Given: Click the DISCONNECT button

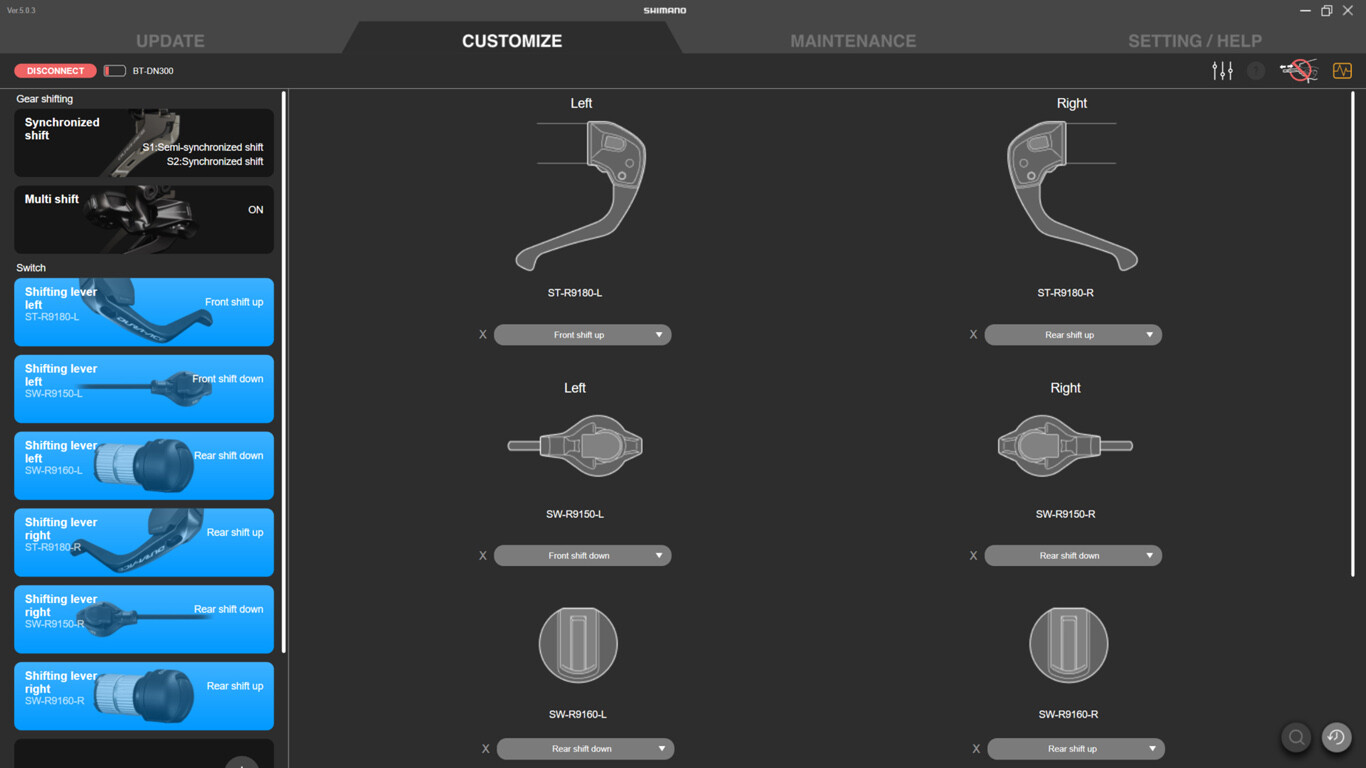Looking at the screenshot, I should (55, 71).
